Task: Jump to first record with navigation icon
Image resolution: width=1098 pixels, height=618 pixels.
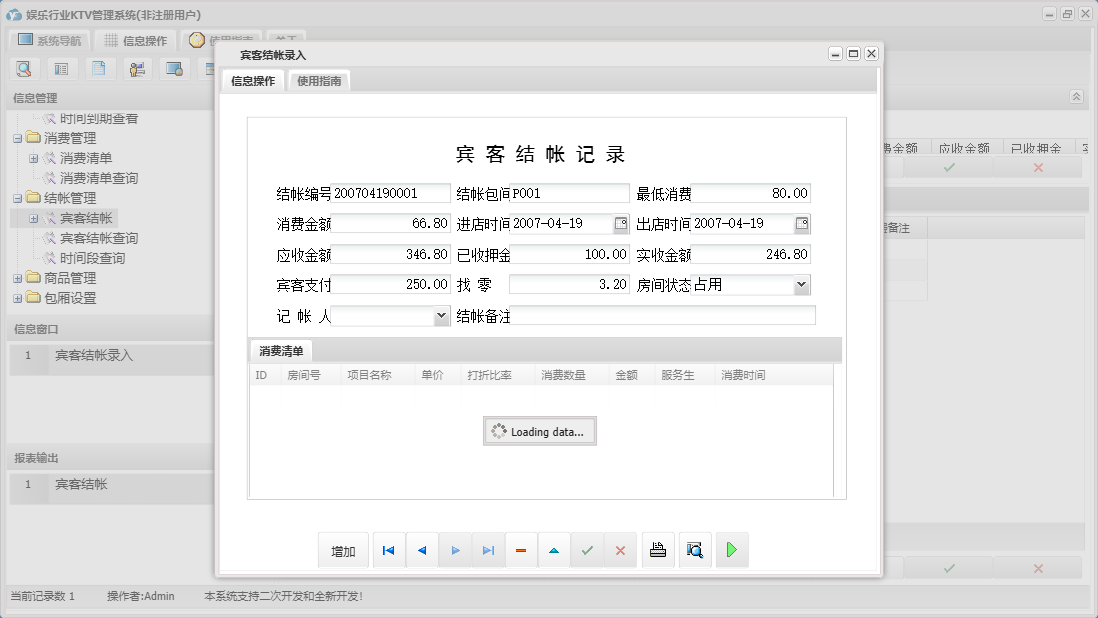Action: (x=389, y=549)
